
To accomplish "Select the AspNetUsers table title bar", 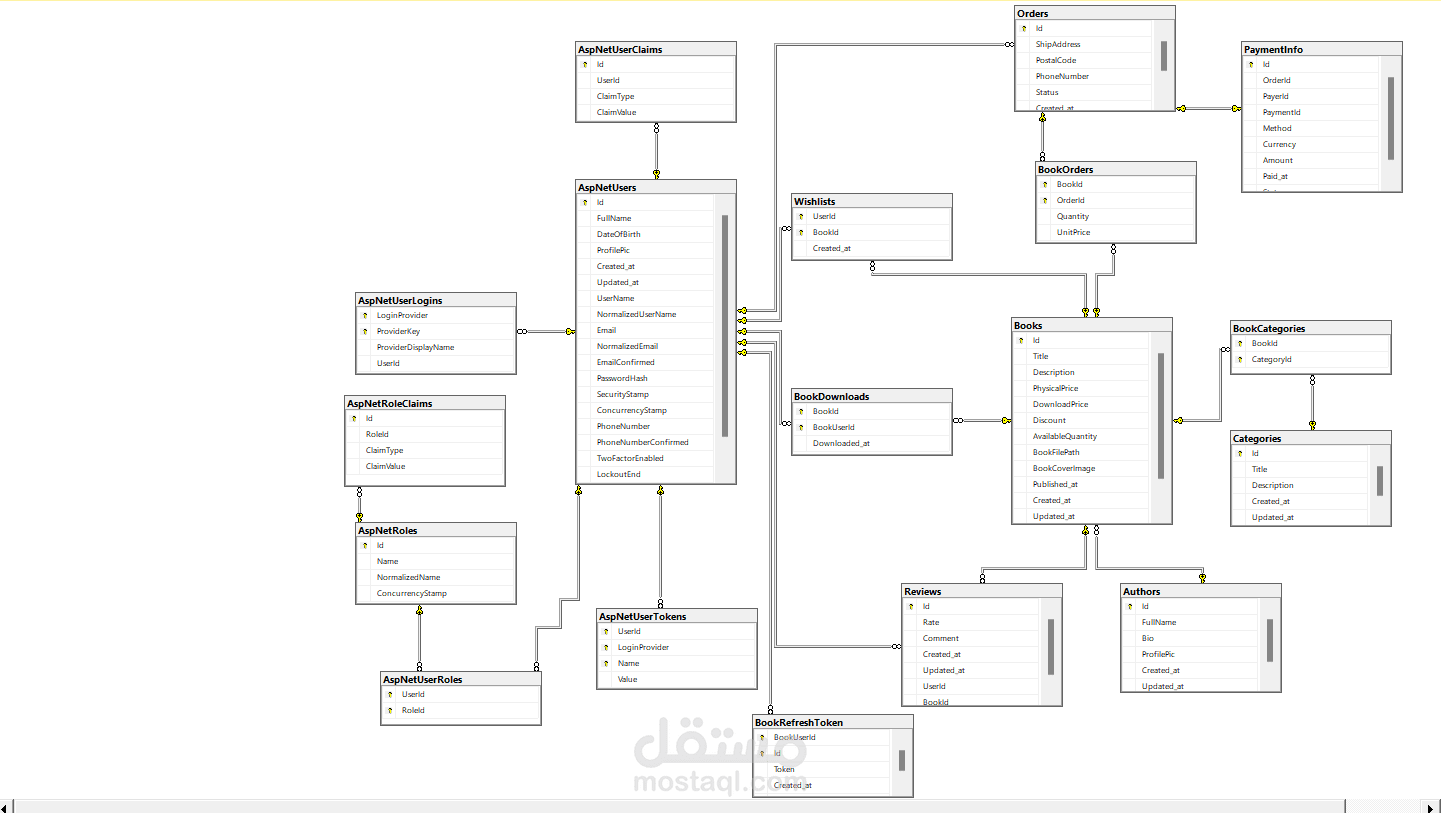I will (x=656, y=187).
